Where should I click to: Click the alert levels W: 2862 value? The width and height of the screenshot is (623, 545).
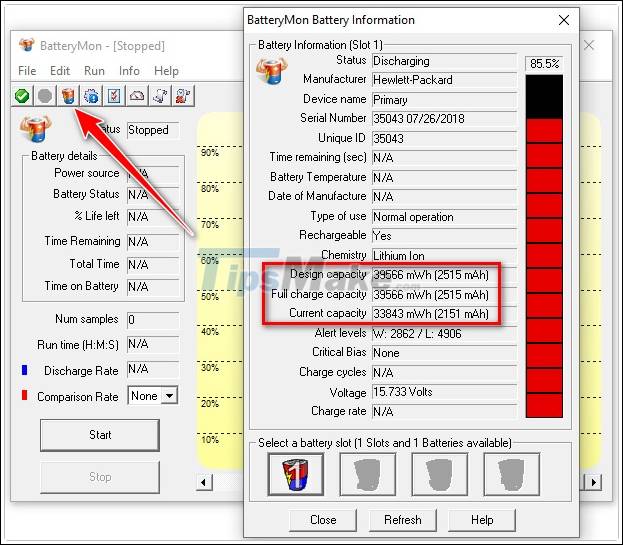[x=444, y=334]
